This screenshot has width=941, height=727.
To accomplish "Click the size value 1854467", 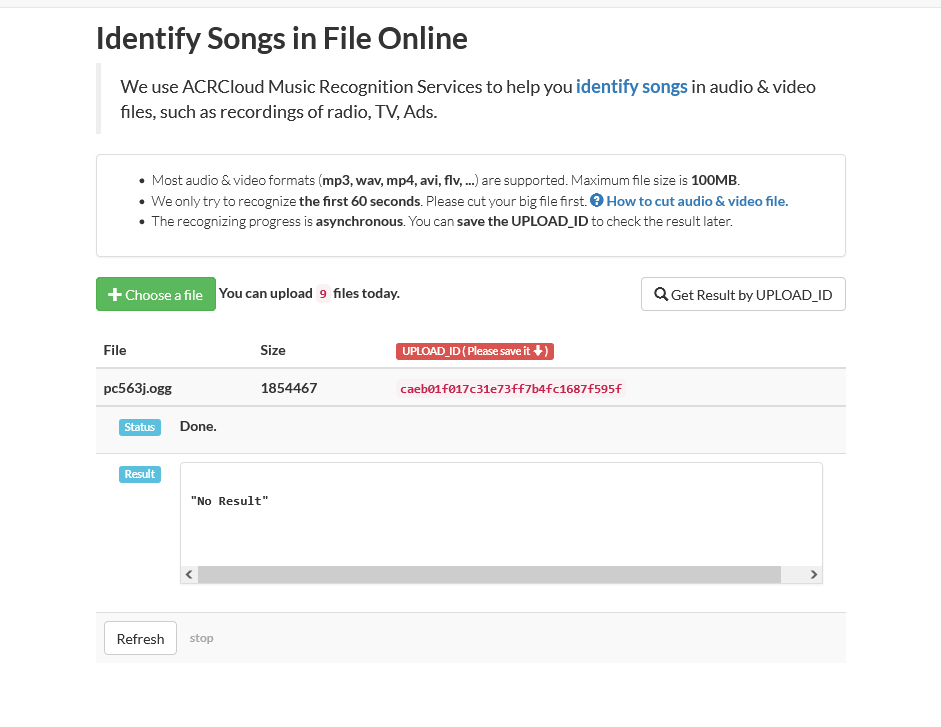I will (x=289, y=388).
